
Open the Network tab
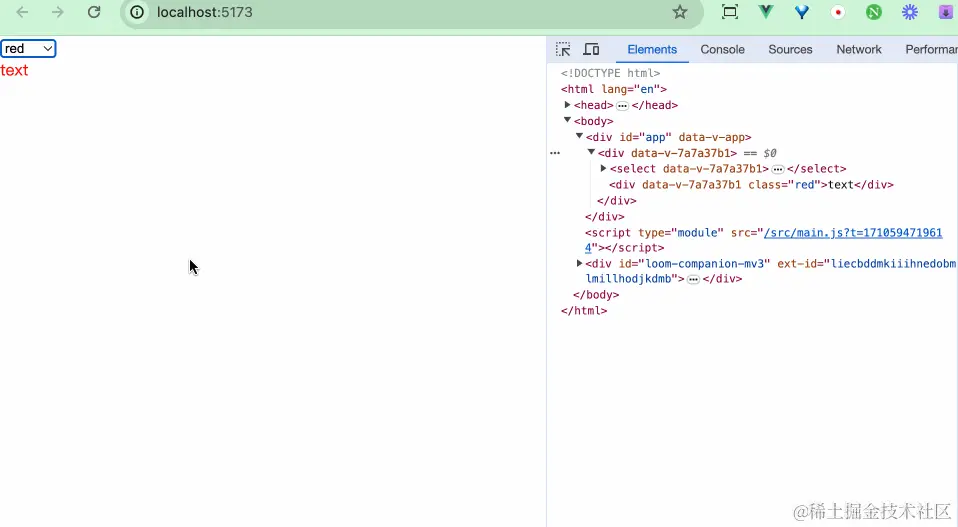tap(858, 49)
